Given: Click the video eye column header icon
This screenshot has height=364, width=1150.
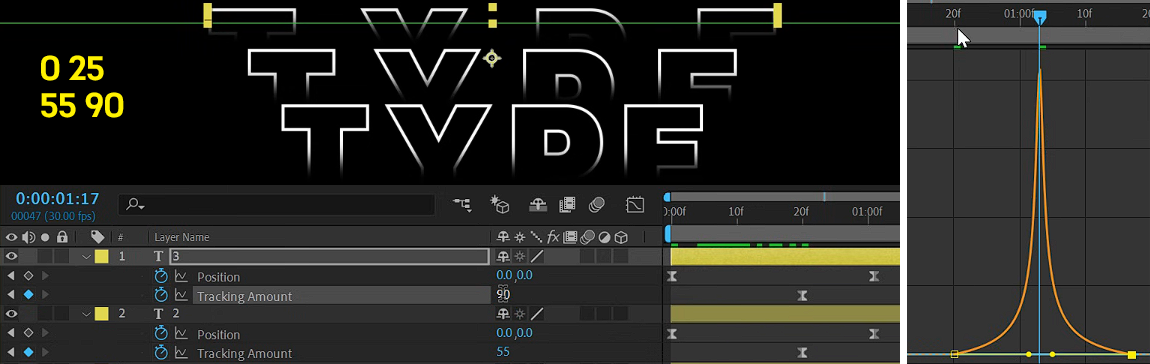Looking at the screenshot, I should (x=11, y=237).
